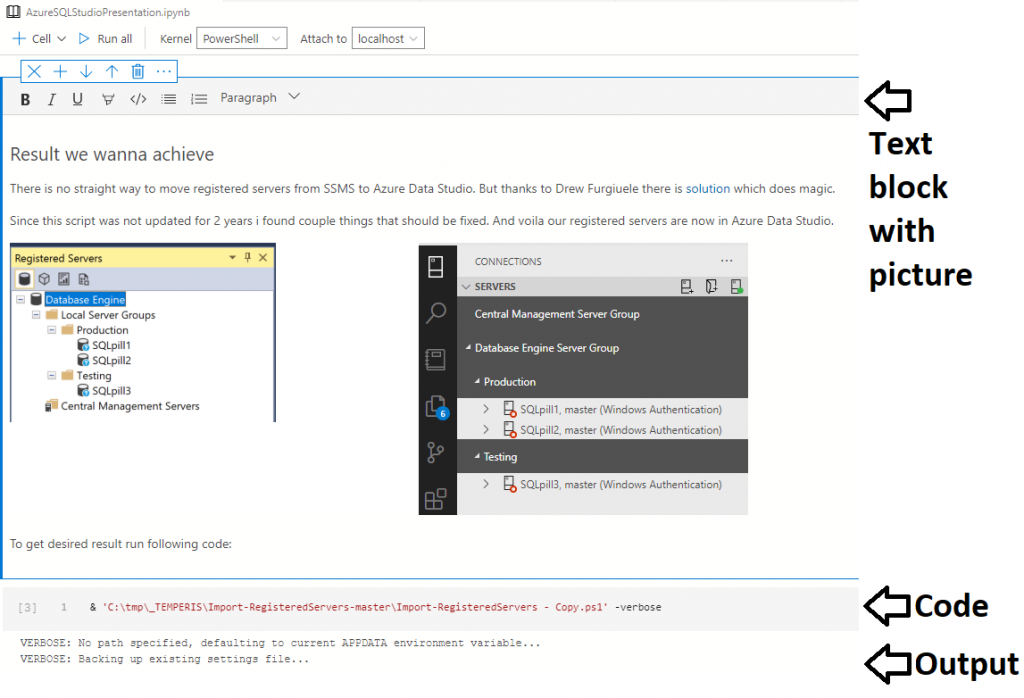The width and height of the screenshot is (1024, 698).
Task: Open Explorer view with badge 6
Action: (x=436, y=407)
